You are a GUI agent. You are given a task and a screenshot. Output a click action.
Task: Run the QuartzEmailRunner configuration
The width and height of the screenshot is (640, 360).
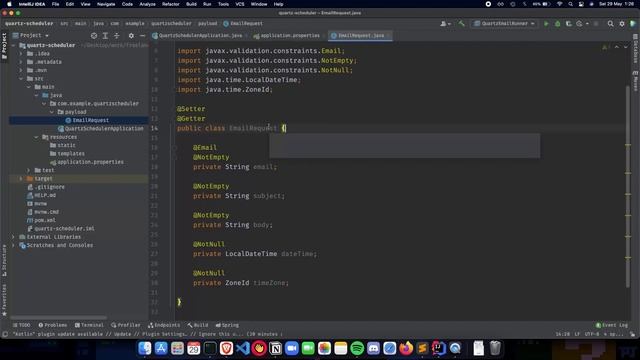click(x=546, y=24)
